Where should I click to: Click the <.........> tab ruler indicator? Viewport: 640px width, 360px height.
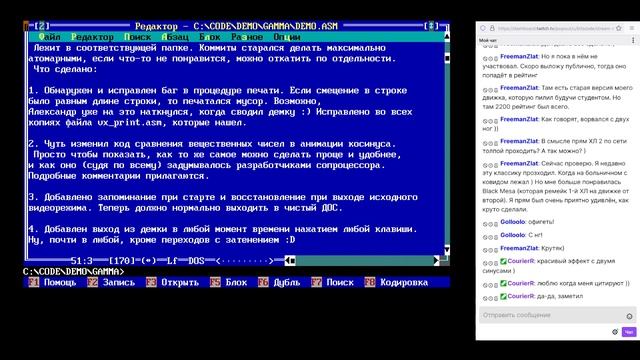click(x=244, y=260)
